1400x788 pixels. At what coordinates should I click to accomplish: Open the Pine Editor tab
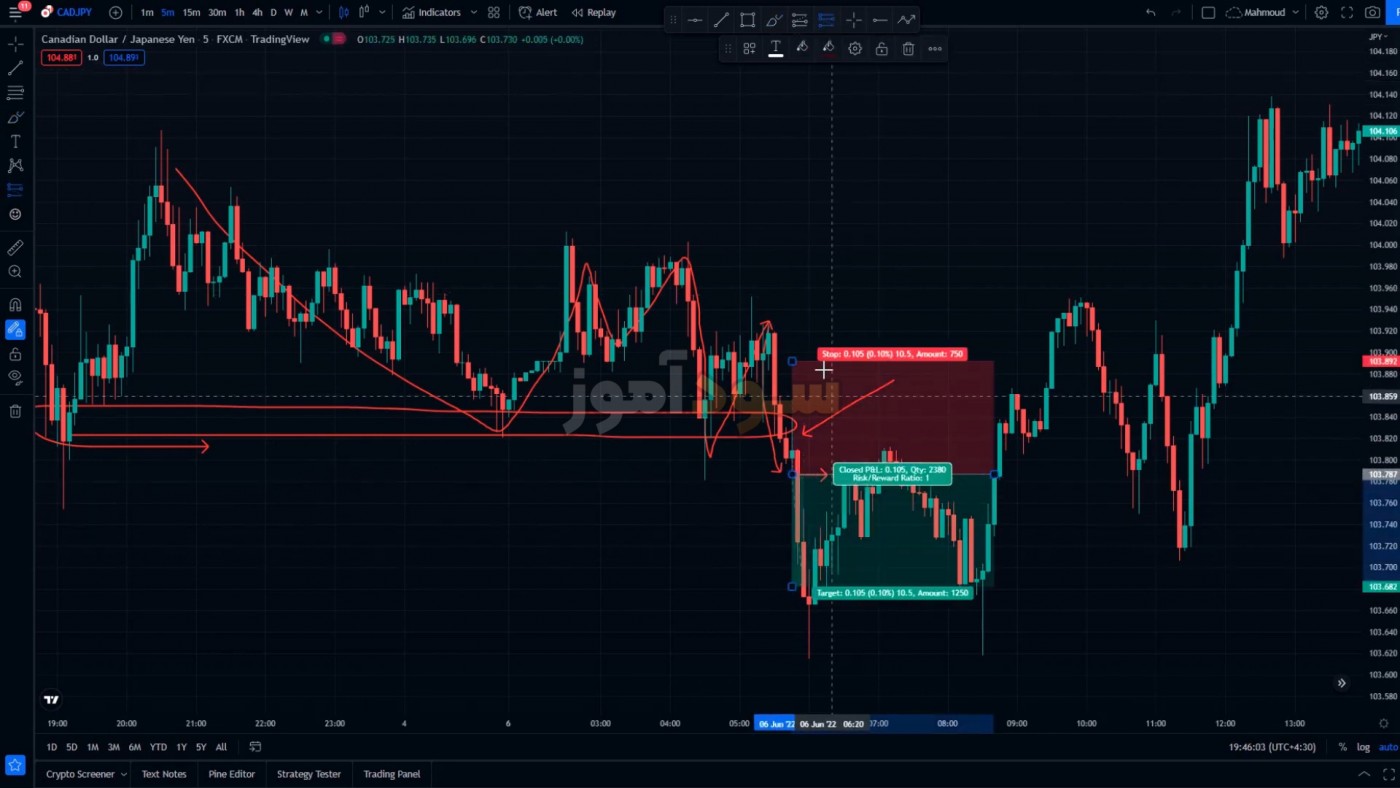click(232, 774)
